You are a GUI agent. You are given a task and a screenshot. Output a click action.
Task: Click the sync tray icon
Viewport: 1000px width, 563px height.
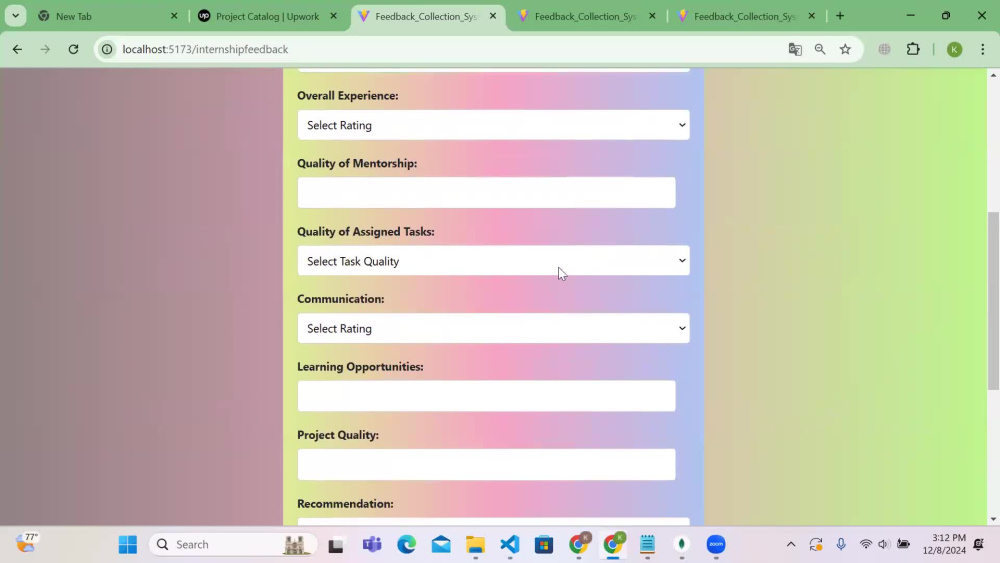[x=816, y=545]
